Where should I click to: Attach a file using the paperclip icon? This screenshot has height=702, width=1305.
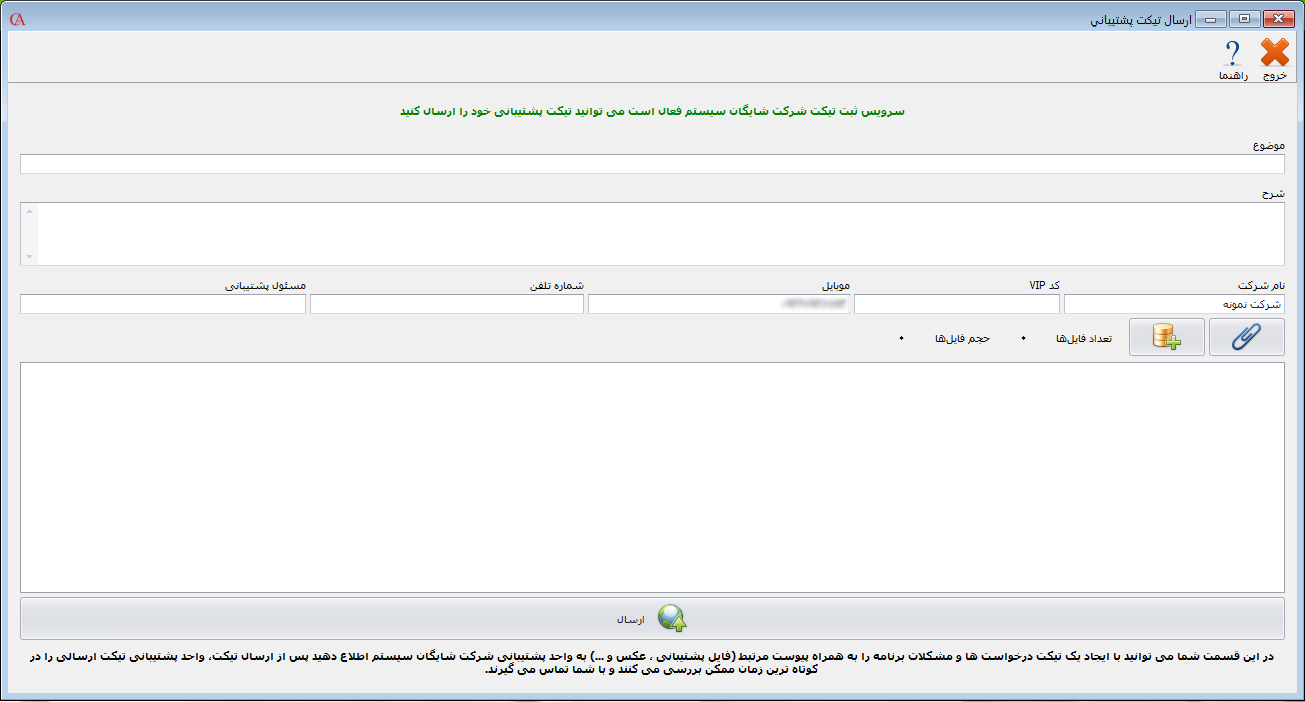1246,336
